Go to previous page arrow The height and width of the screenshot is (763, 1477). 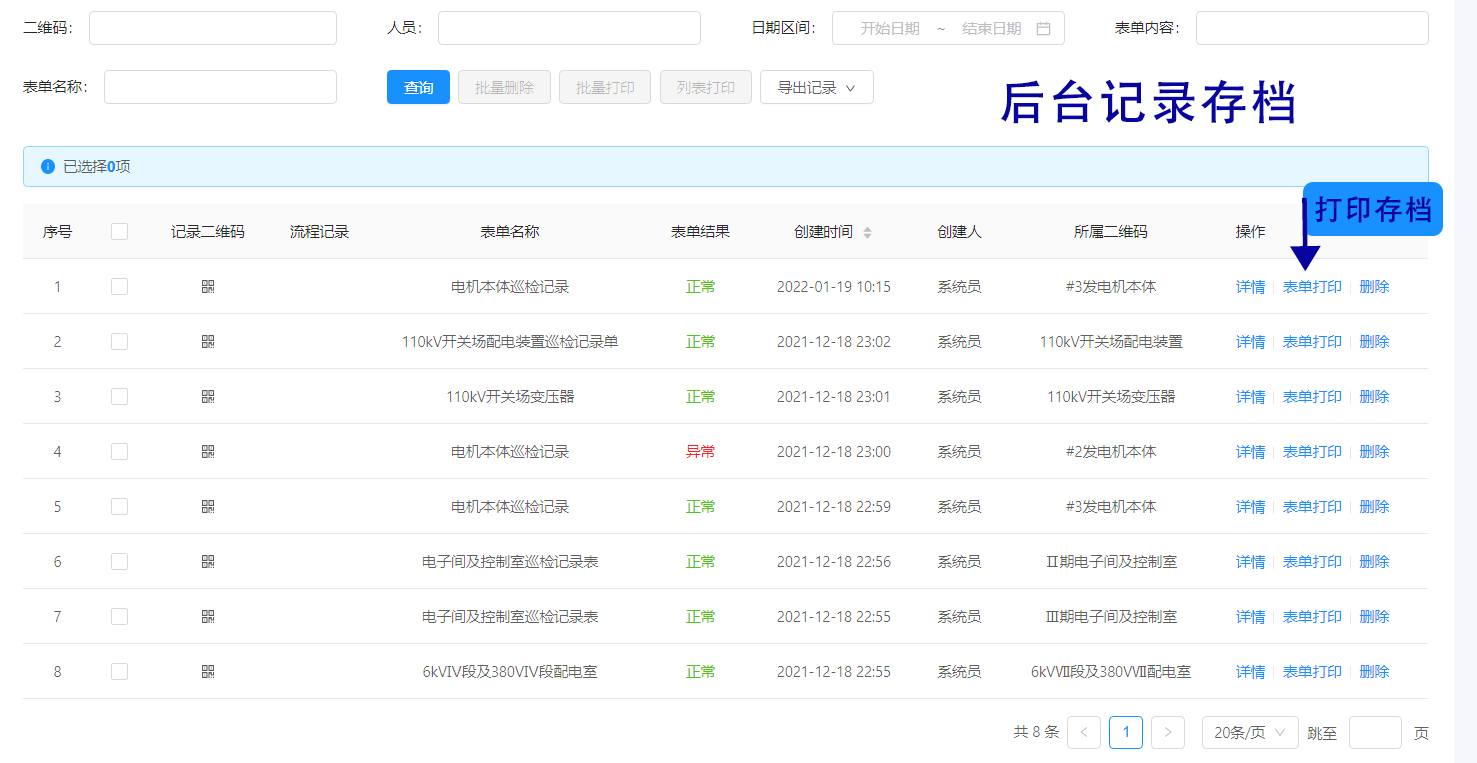pyautogui.click(x=1083, y=733)
